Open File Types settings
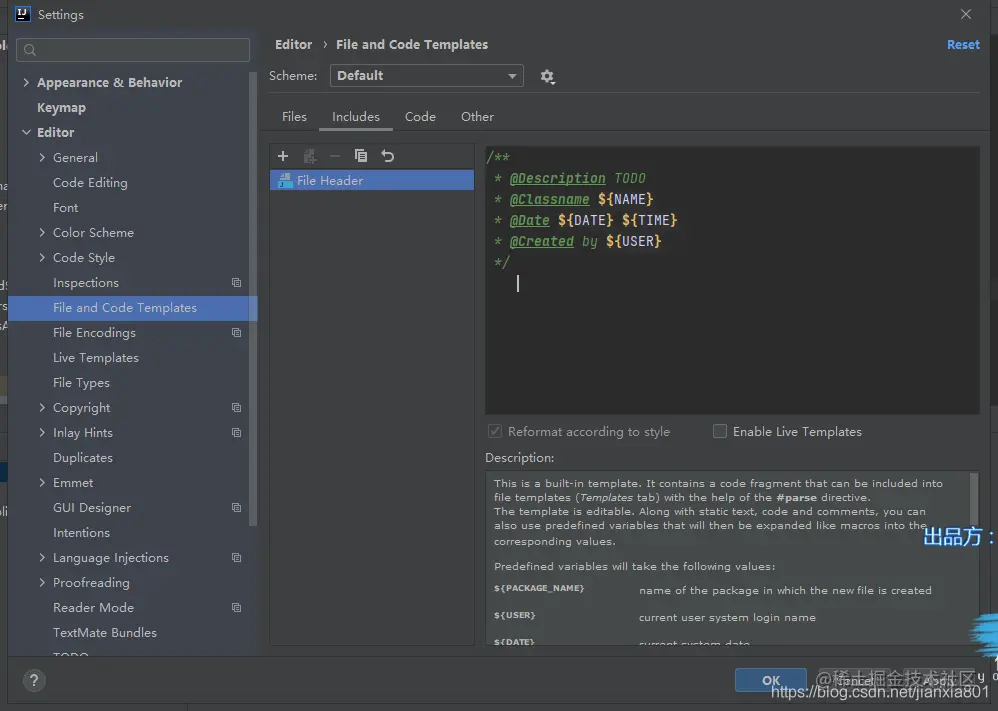Image resolution: width=998 pixels, height=711 pixels. click(81, 383)
